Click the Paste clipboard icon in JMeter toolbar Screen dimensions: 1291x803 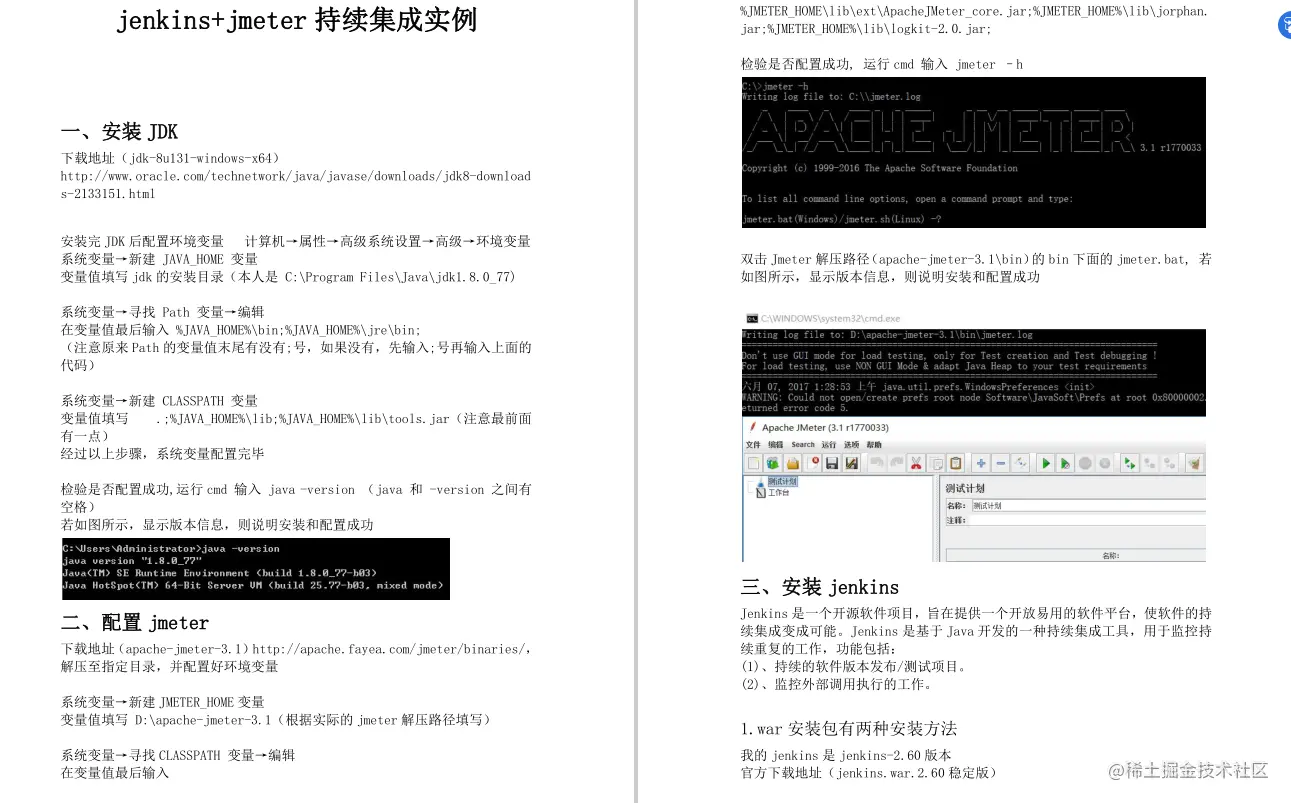[x=956, y=462]
